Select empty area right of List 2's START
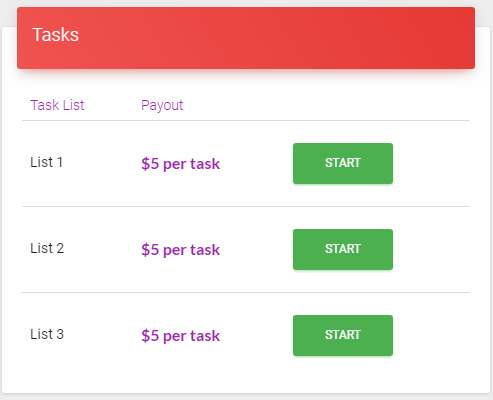The height and width of the screenshot is (400, 493). 431,249
